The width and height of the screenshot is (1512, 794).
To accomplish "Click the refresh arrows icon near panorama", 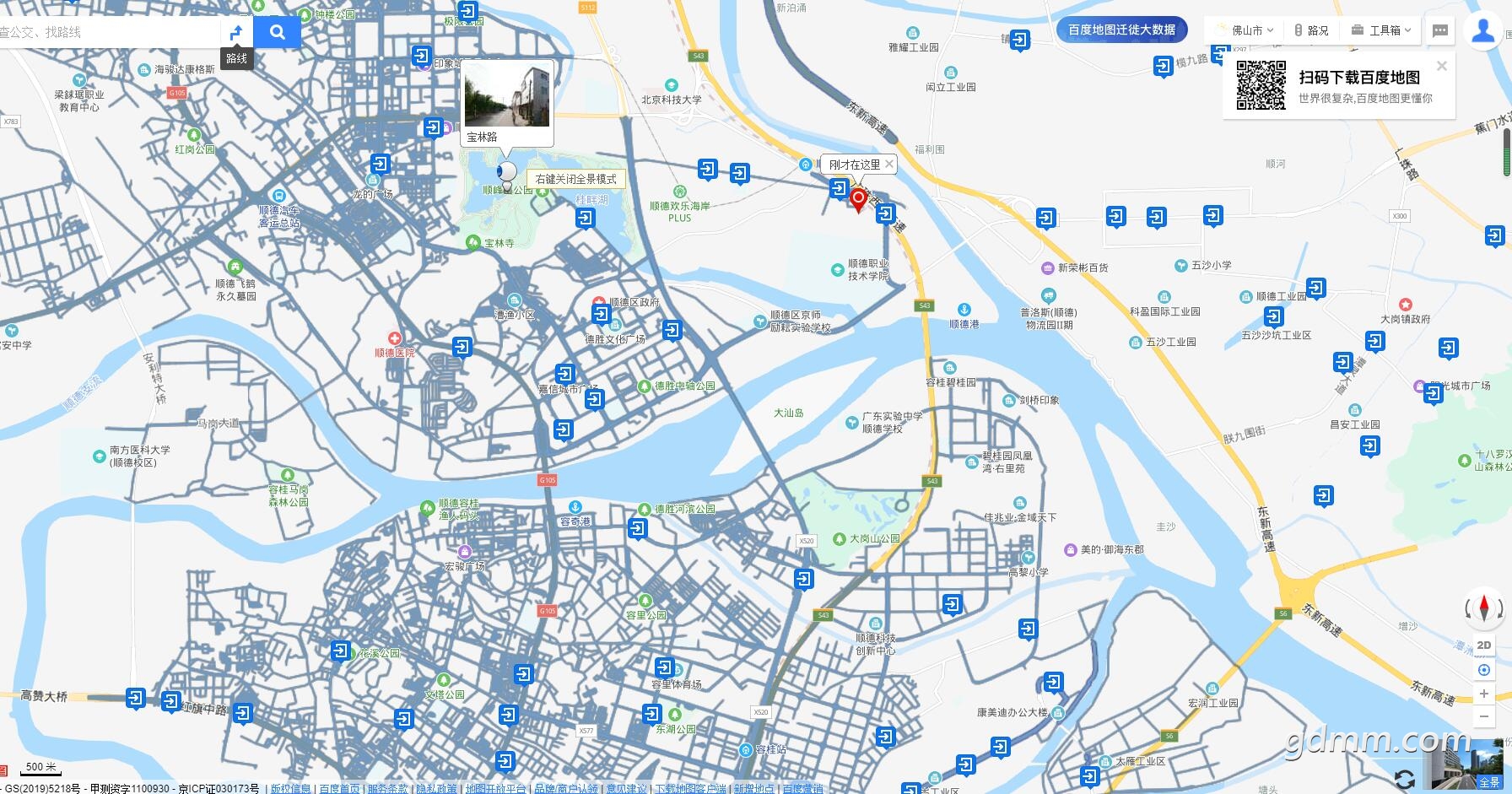I will coord(1404,778).
